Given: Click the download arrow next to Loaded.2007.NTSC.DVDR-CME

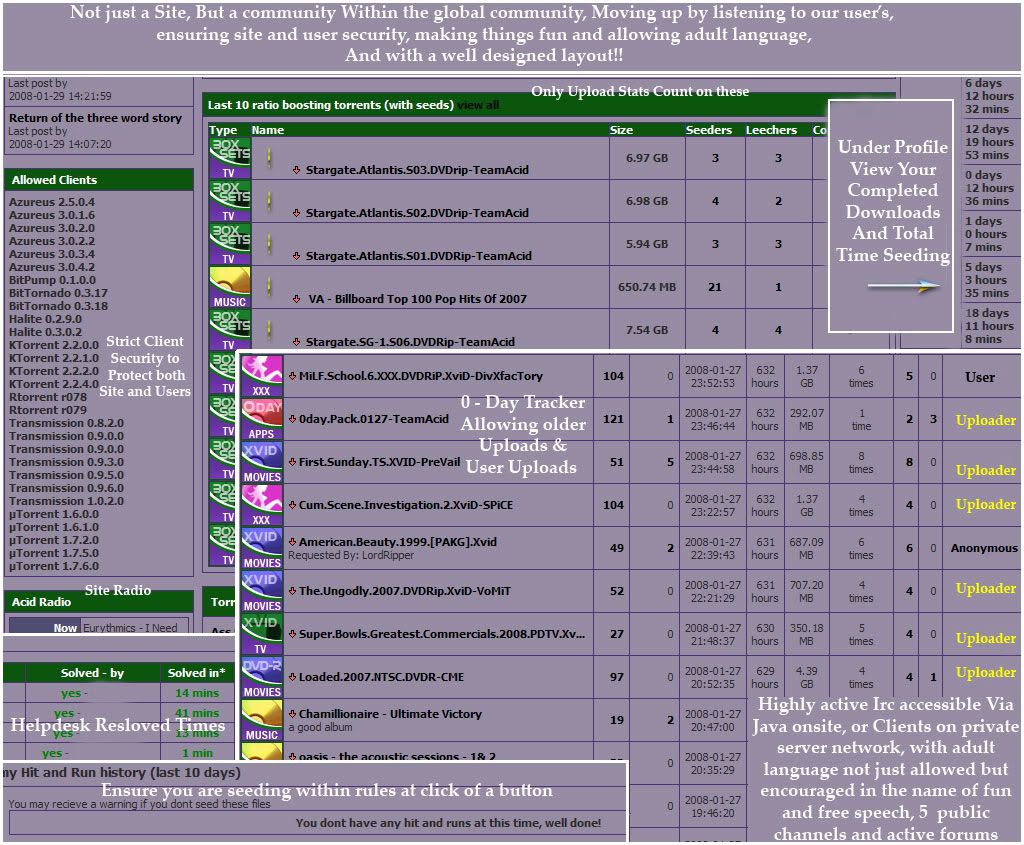Looking at the screenshot, I should [x=293, y=677].
